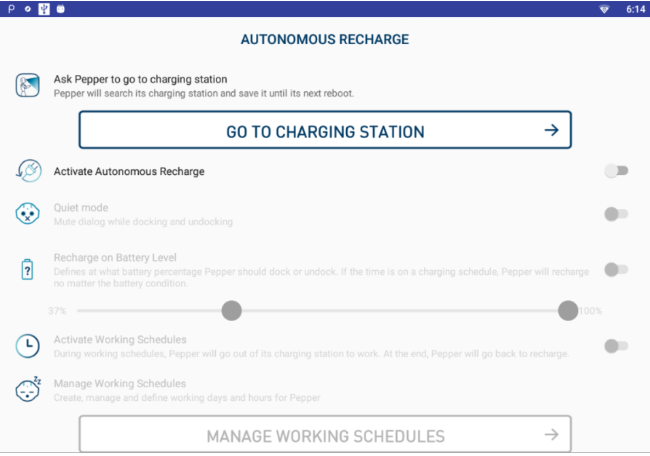Viewport: 650px width, 456px height.
Task: Click the 37% lower battery slider handle
Action: 231,310
